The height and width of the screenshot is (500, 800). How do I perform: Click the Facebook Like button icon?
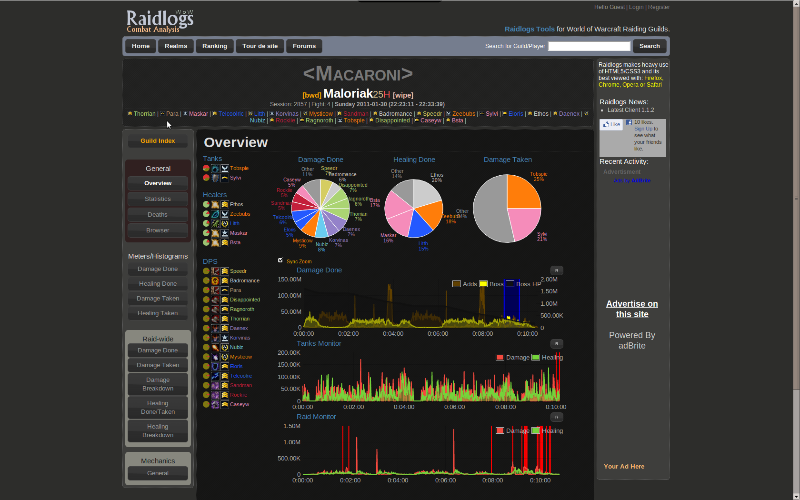pos(611,124)
